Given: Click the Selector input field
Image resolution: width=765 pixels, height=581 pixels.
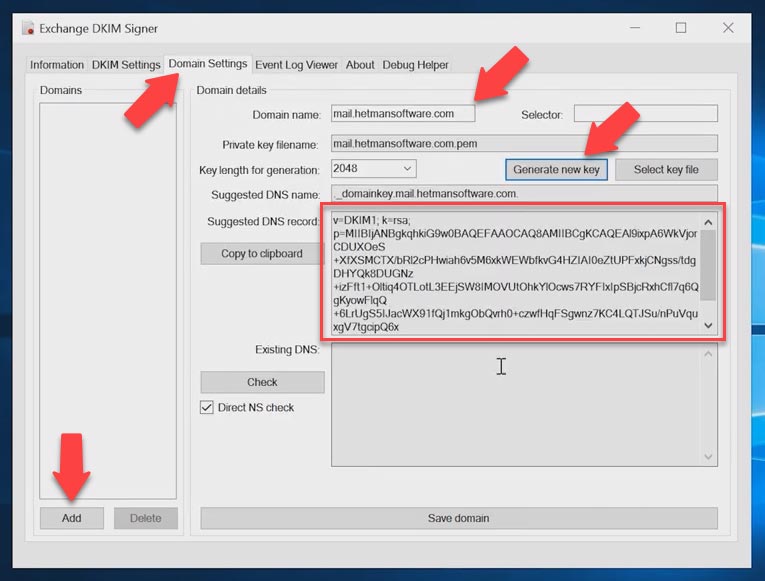Looking at the screenshot, I should (645, 114).
